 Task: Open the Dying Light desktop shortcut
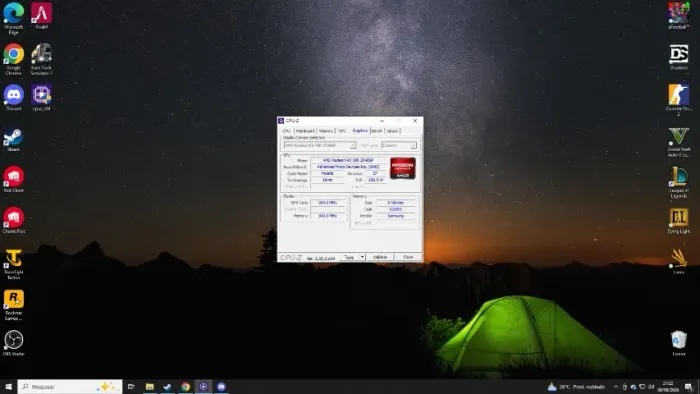pyautogui.click(x=679, y=221)
